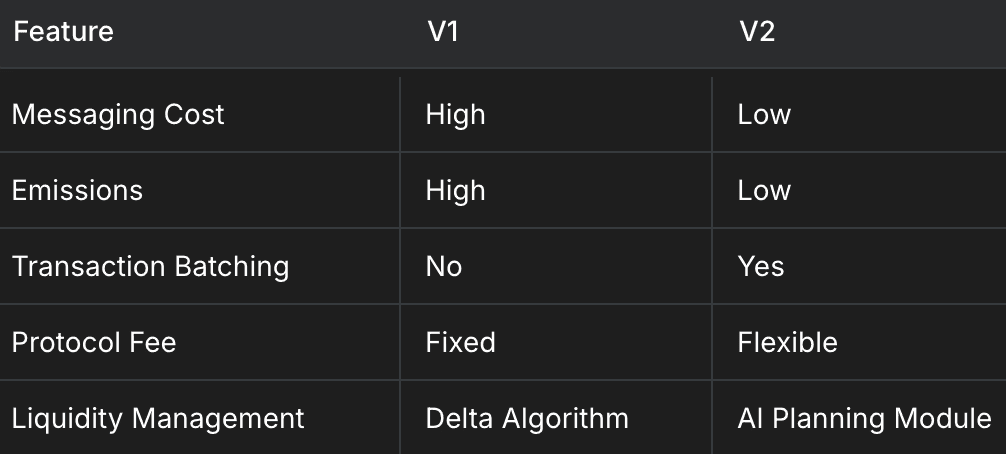Click the V2 column header

click(x=757, y=31)
